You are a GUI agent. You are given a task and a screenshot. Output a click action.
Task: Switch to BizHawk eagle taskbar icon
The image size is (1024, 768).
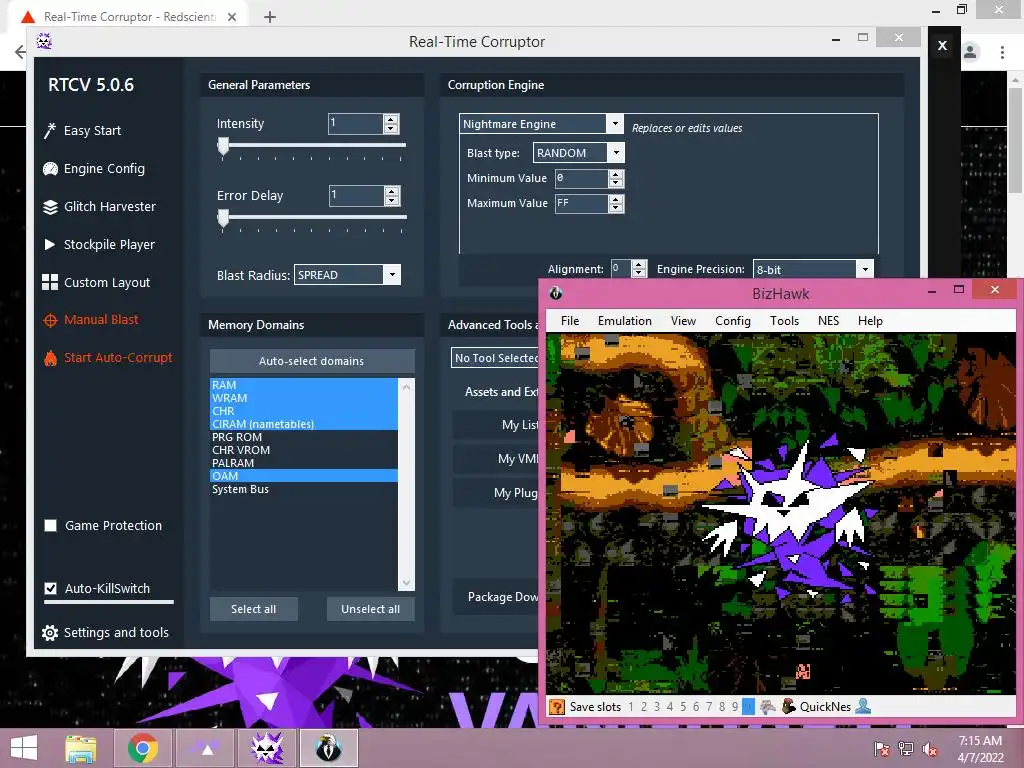tap(328, 748)
